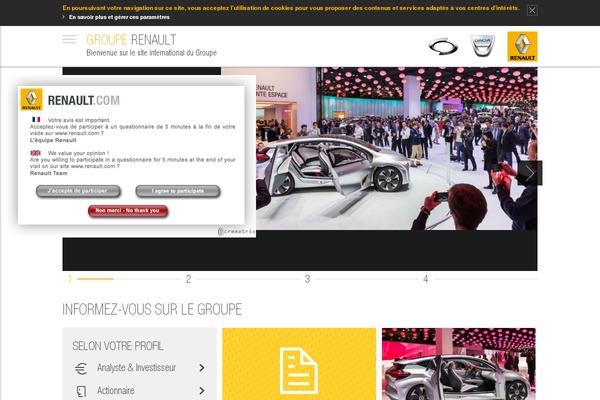Image resolution: width=600 pixels, height=400 pixels.
Task: Jump to carousel slide 1
Action: pos(70,279)
